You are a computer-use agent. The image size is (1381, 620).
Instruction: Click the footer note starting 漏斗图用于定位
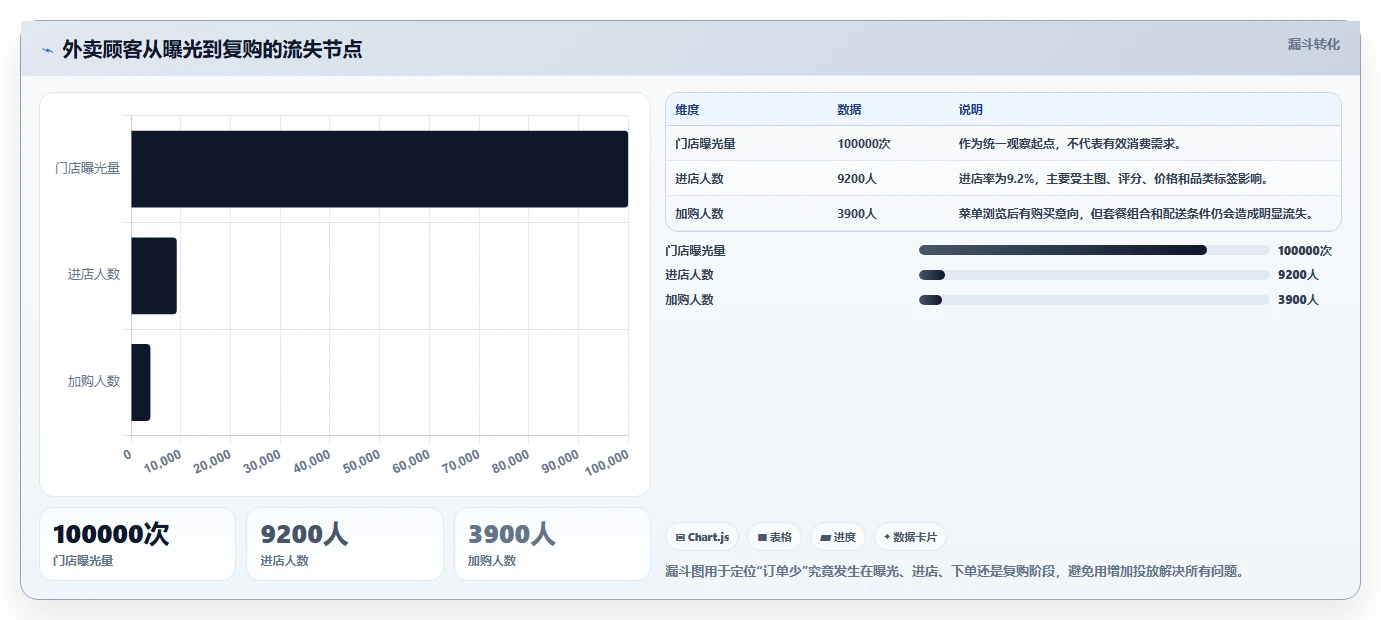click(x=954, y=571)
